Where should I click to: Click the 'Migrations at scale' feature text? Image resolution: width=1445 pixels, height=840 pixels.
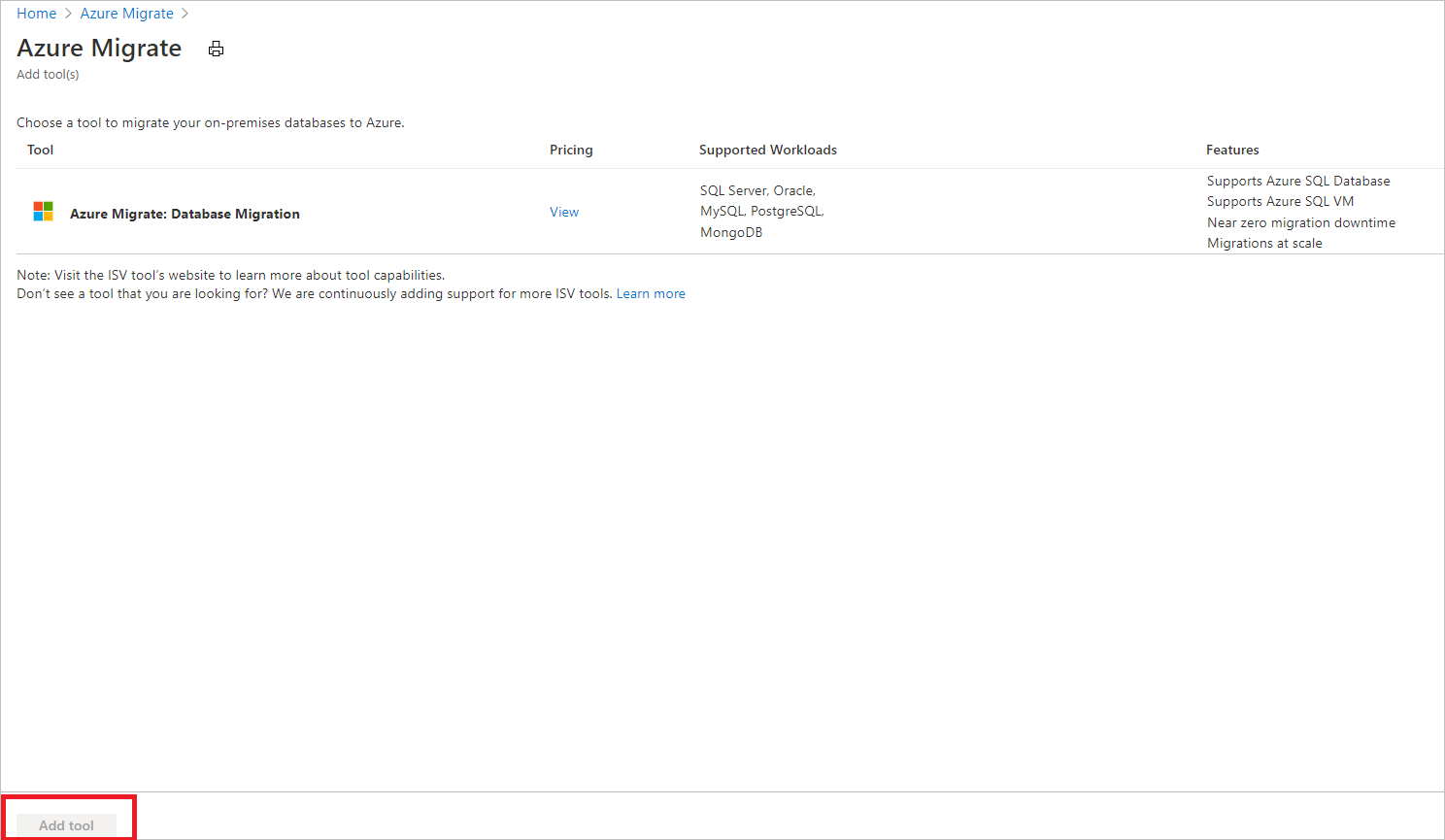click(1264, 243)
